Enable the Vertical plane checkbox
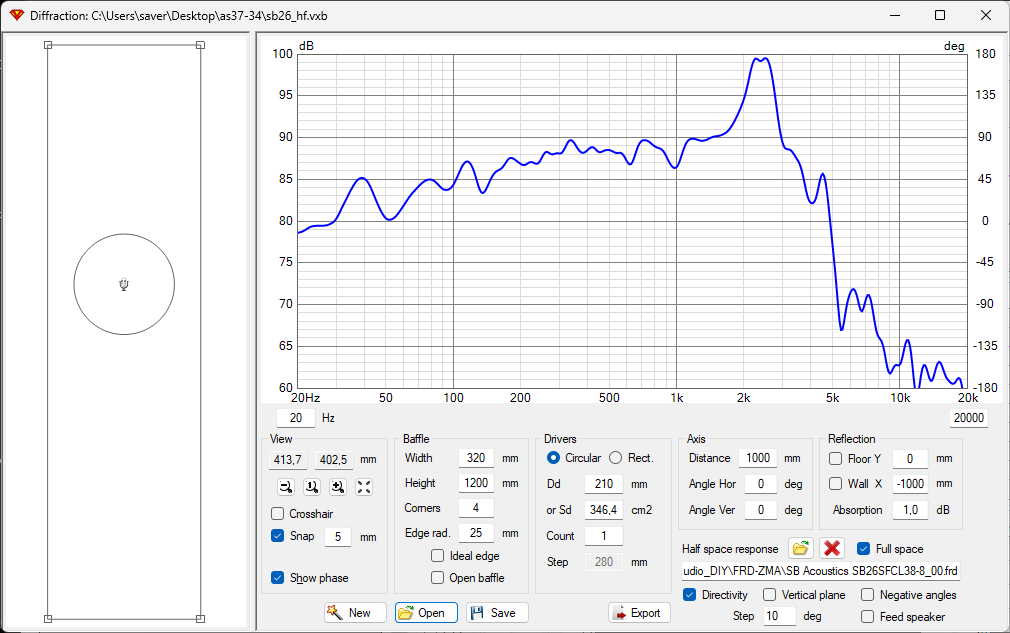The image size is (1010, 633). pos(769,594)
